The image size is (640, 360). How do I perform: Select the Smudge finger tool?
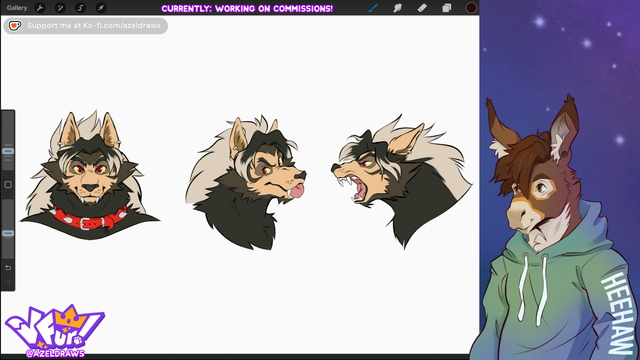point(398,8)
